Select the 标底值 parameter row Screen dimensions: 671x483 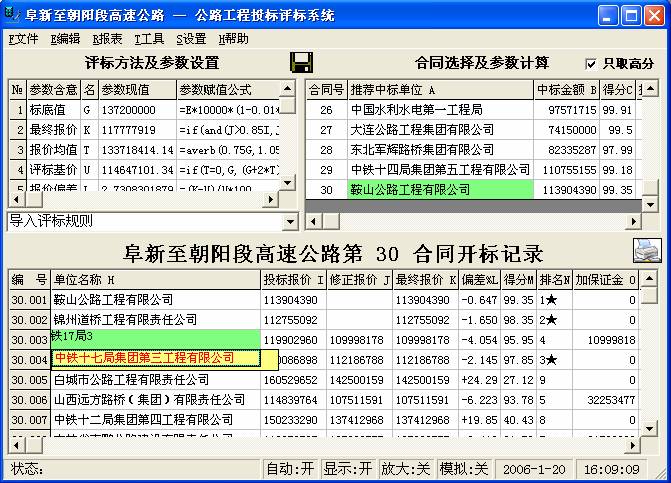[x=144, y=110]
